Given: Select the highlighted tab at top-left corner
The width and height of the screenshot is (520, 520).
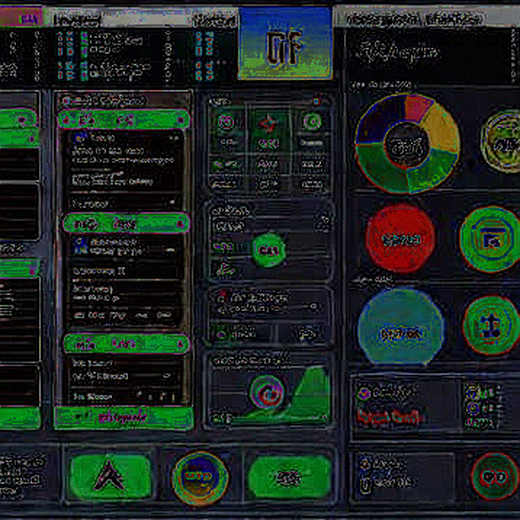Looking at the screenshot, I should point(21,17).
